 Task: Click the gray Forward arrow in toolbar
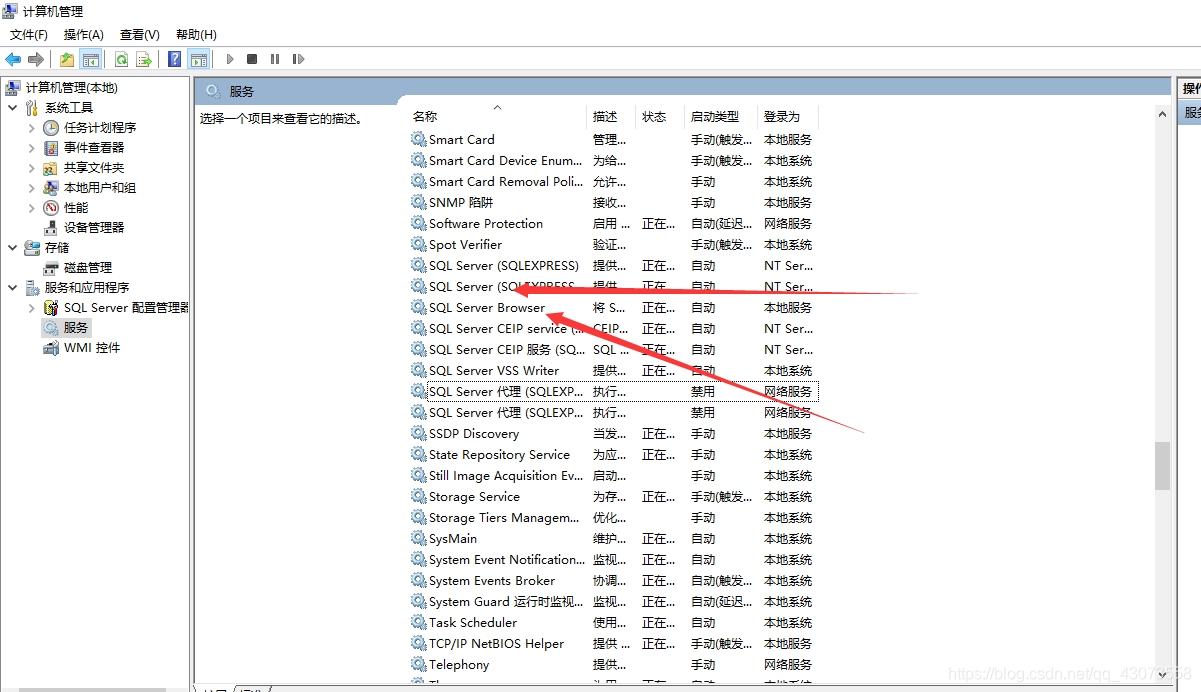pos(36,59)
